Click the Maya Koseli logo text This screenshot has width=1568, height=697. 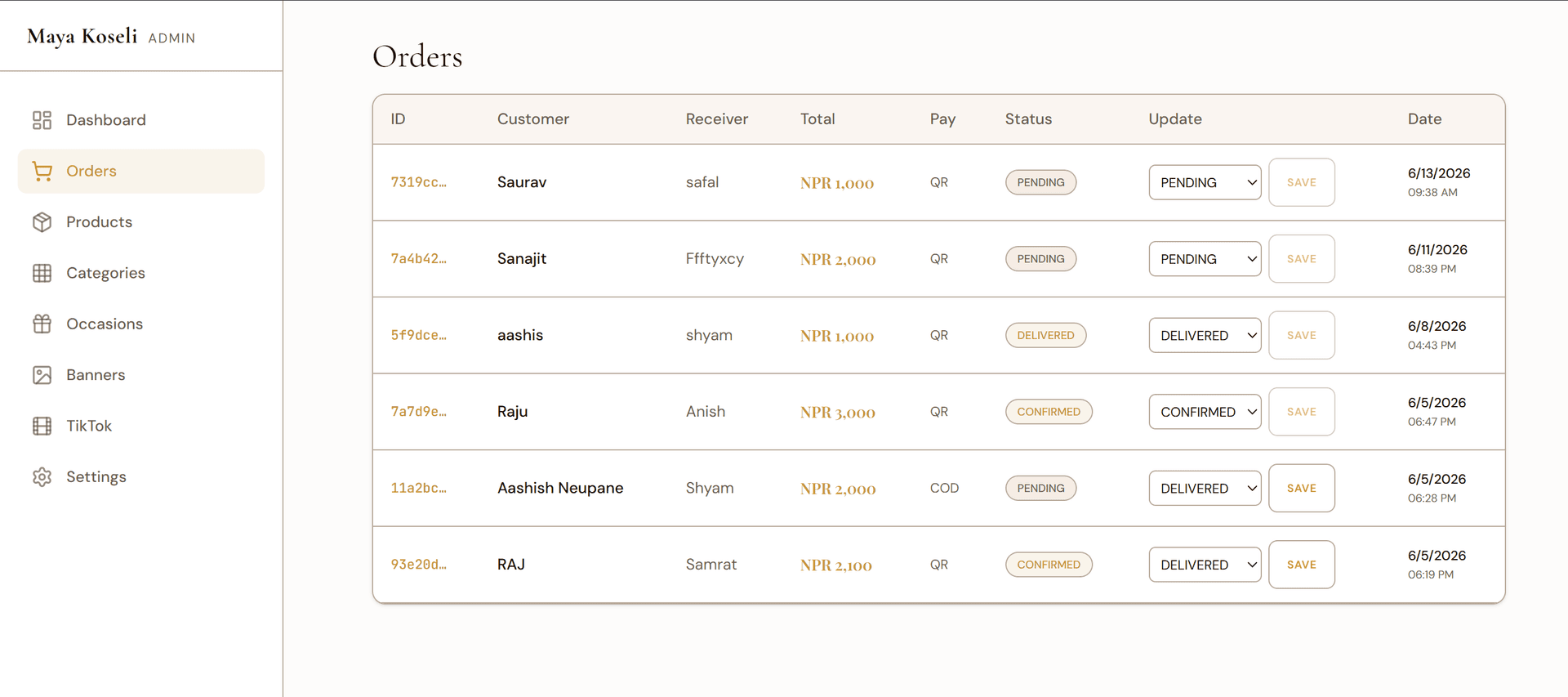click(x=82, y=37)
